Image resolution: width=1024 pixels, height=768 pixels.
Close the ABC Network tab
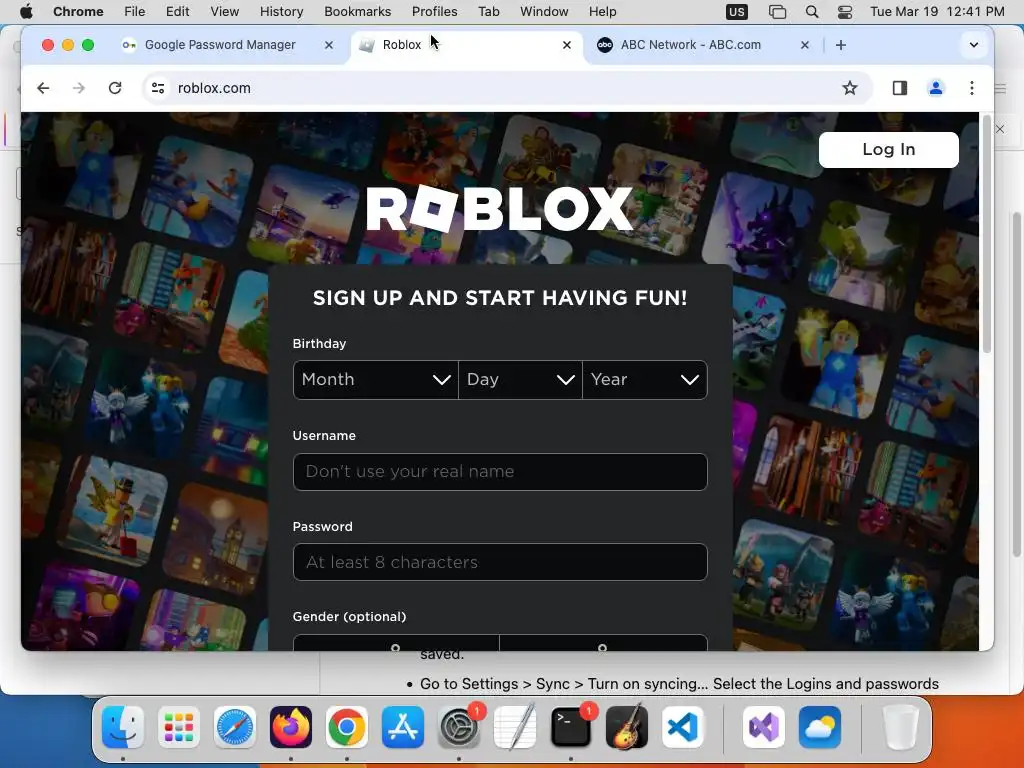[x=805, y=45]
